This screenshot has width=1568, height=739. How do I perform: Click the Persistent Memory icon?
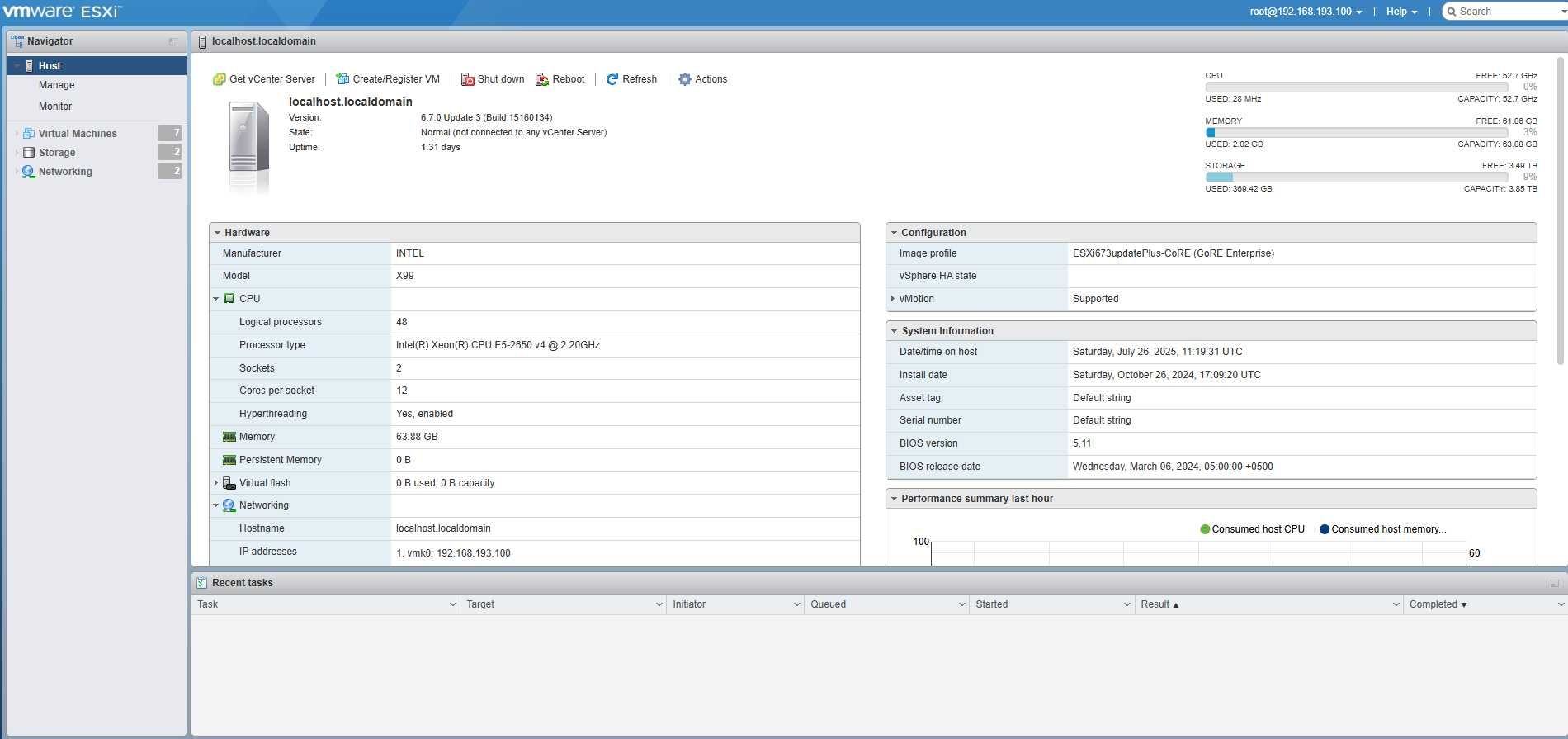229,460
